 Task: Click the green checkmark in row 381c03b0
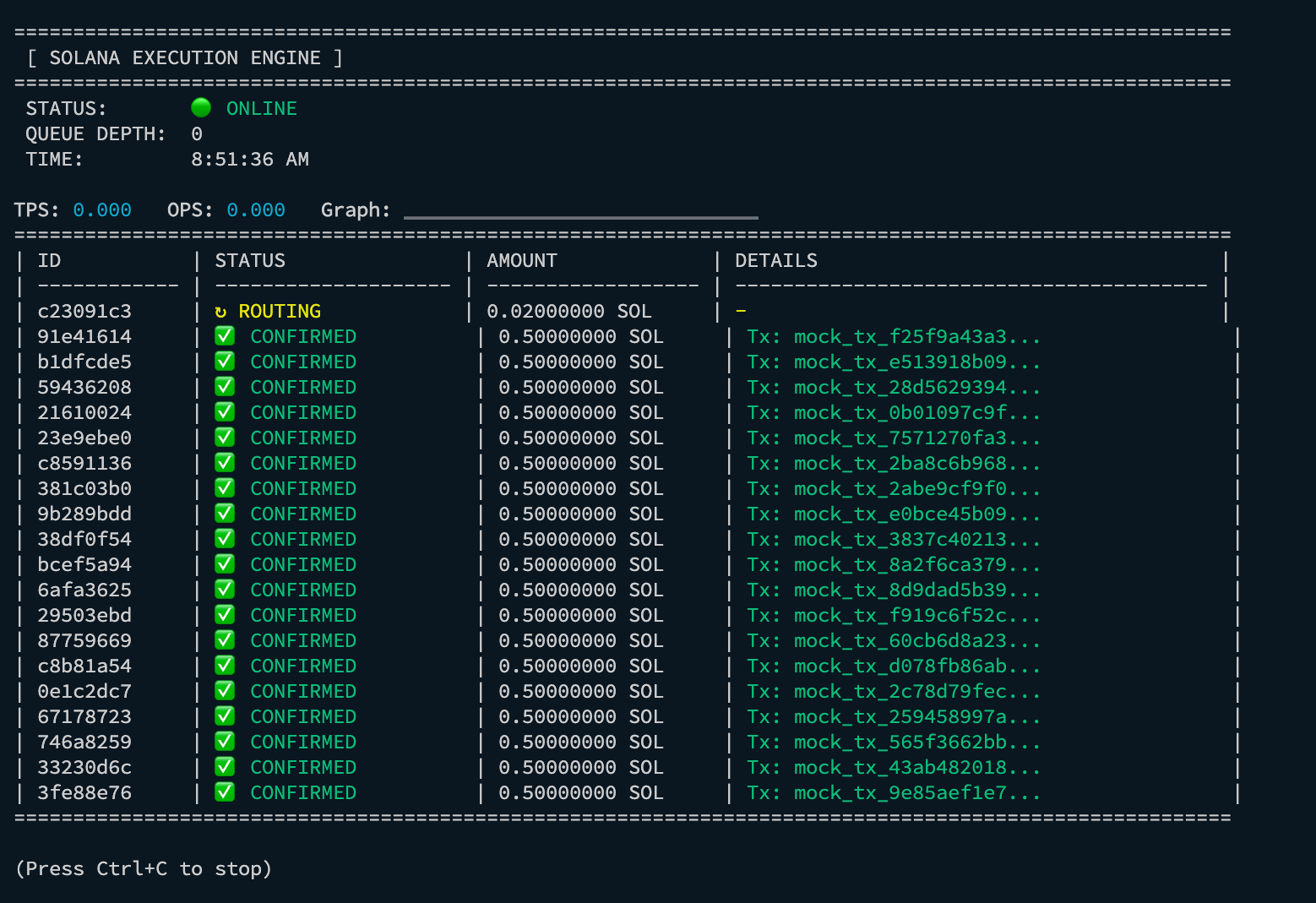click(225, 487)
